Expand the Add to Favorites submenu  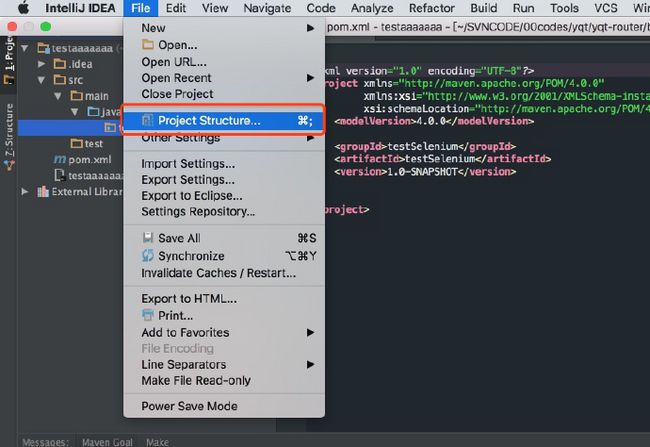pos(224,333)
